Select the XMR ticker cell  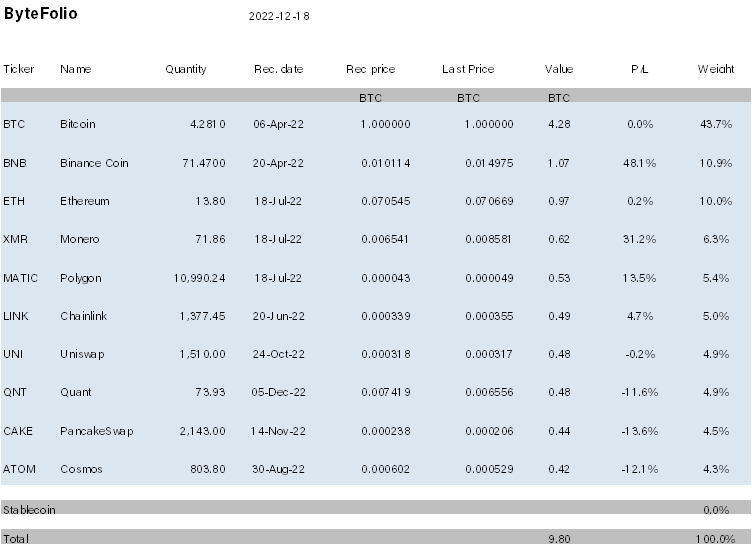(x=15, y=239)
